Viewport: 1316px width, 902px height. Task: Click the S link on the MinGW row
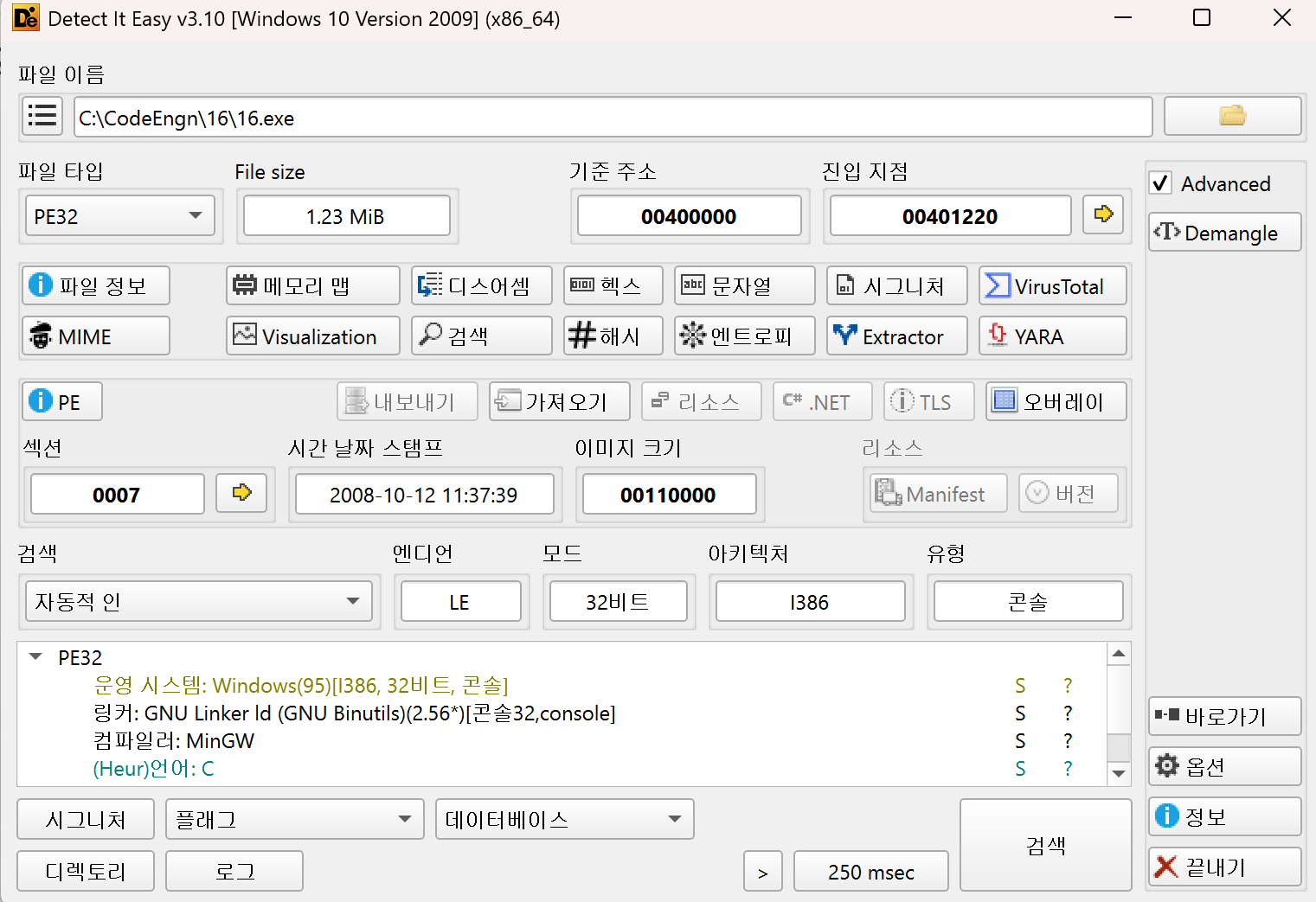[1020, 741]
